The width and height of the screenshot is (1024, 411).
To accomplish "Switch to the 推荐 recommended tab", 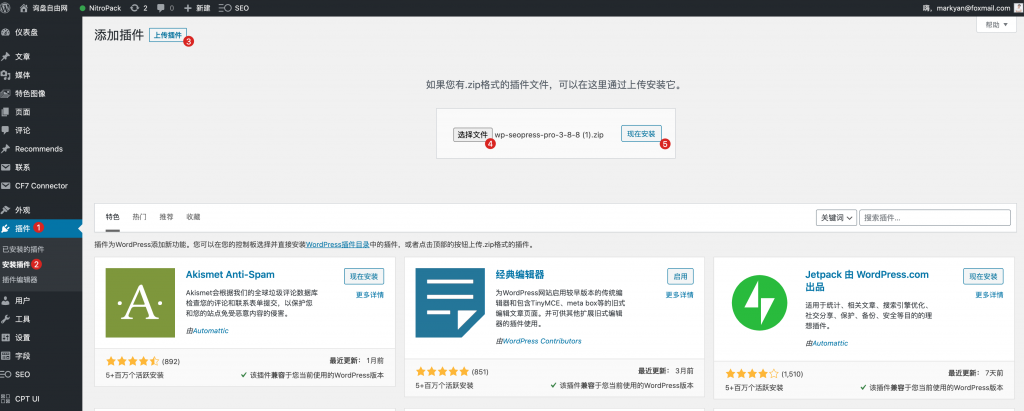I will (166, 216).
